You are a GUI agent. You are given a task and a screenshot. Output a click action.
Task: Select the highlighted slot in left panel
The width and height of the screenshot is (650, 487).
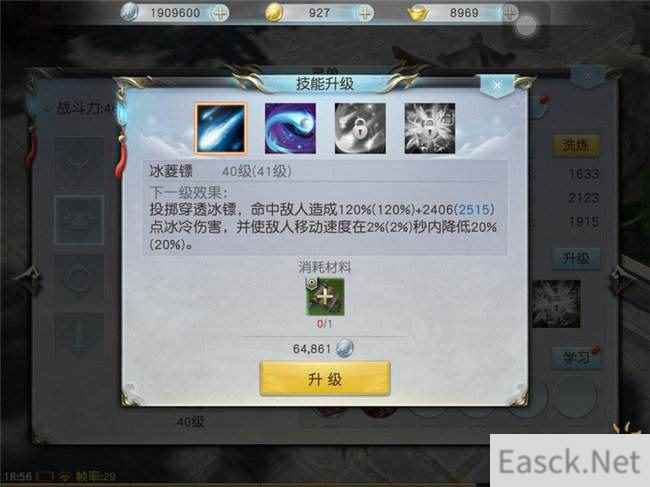79,220
